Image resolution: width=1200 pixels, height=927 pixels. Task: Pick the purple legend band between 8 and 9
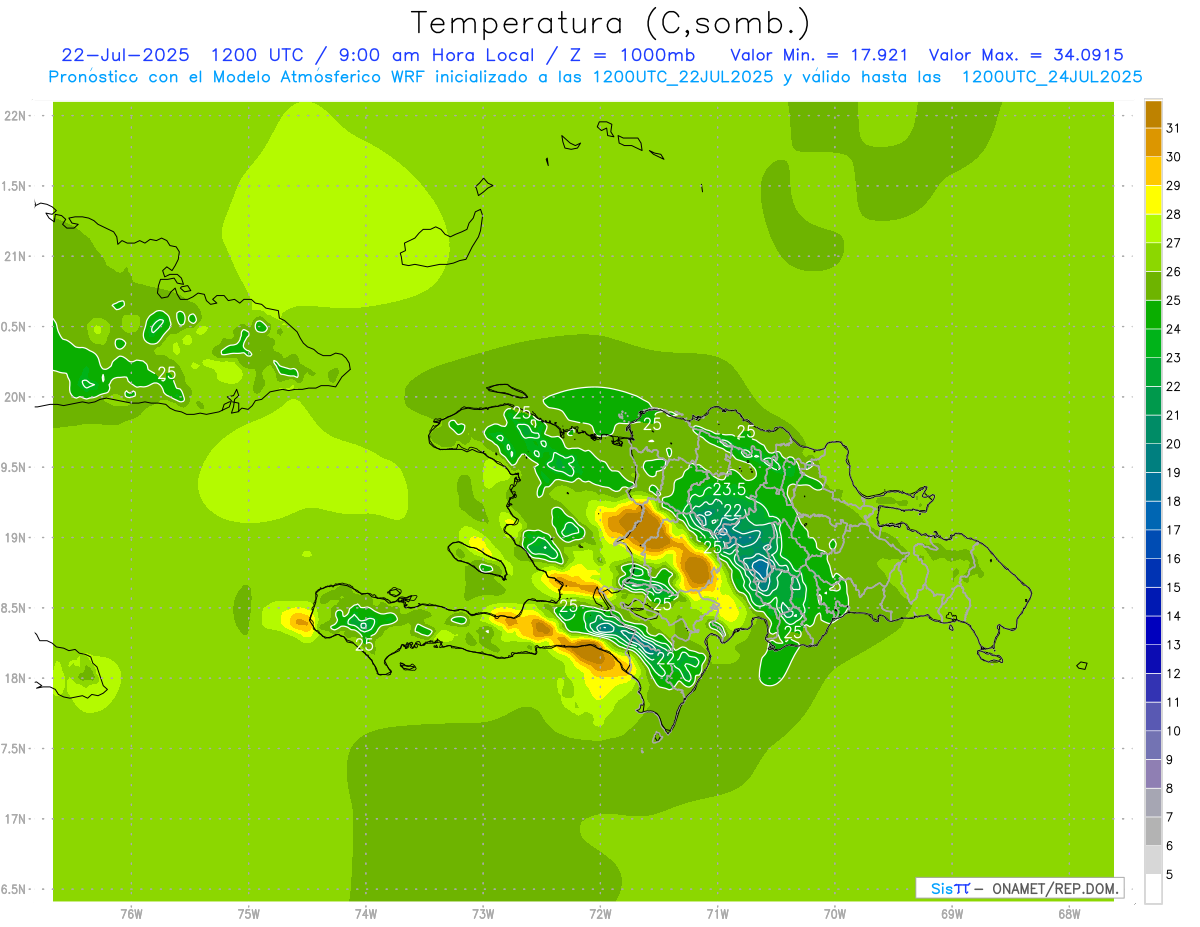coord(1153,774)
